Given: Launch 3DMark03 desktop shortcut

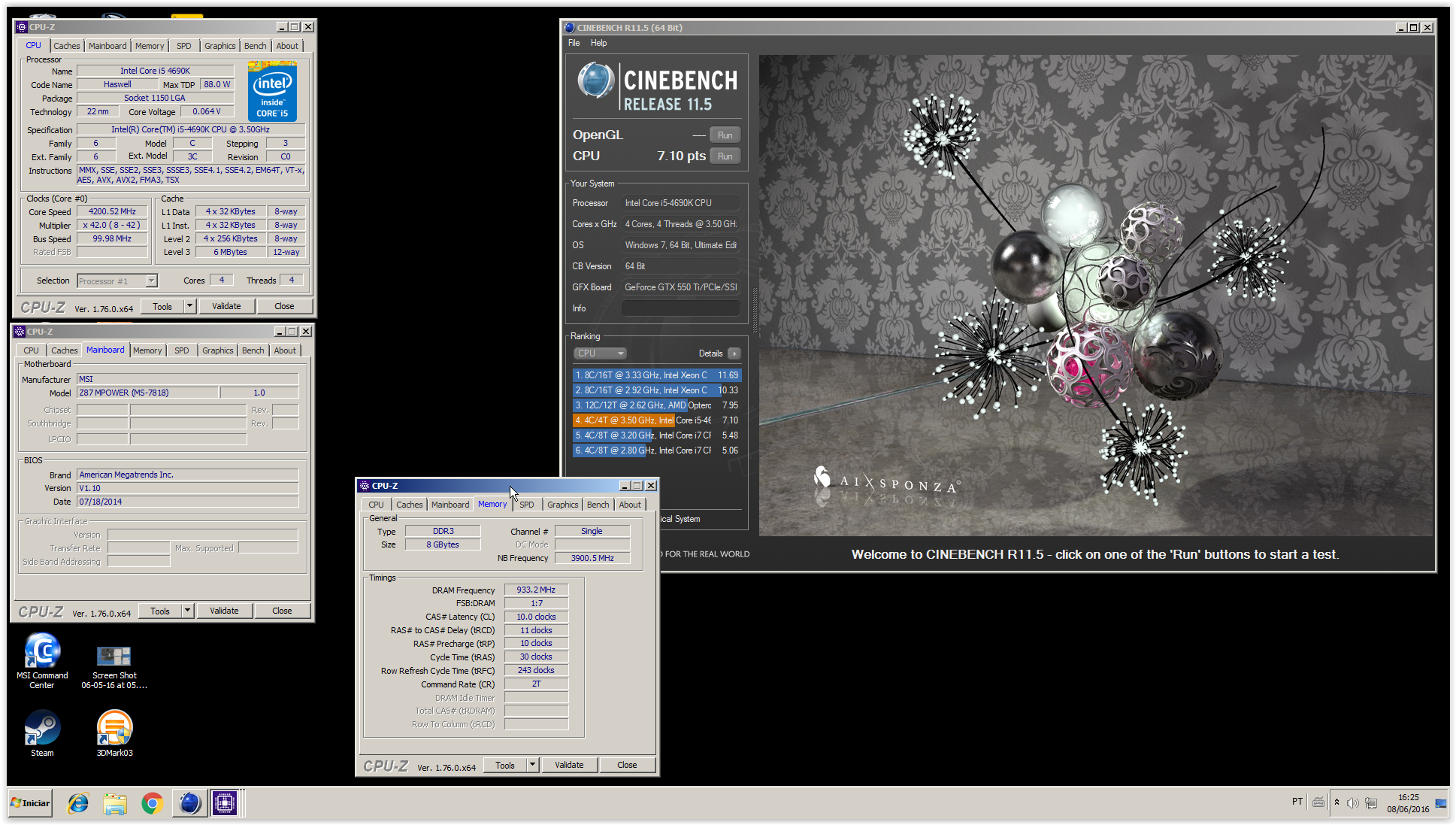Looking at the screenshot, I should point(114,733).
